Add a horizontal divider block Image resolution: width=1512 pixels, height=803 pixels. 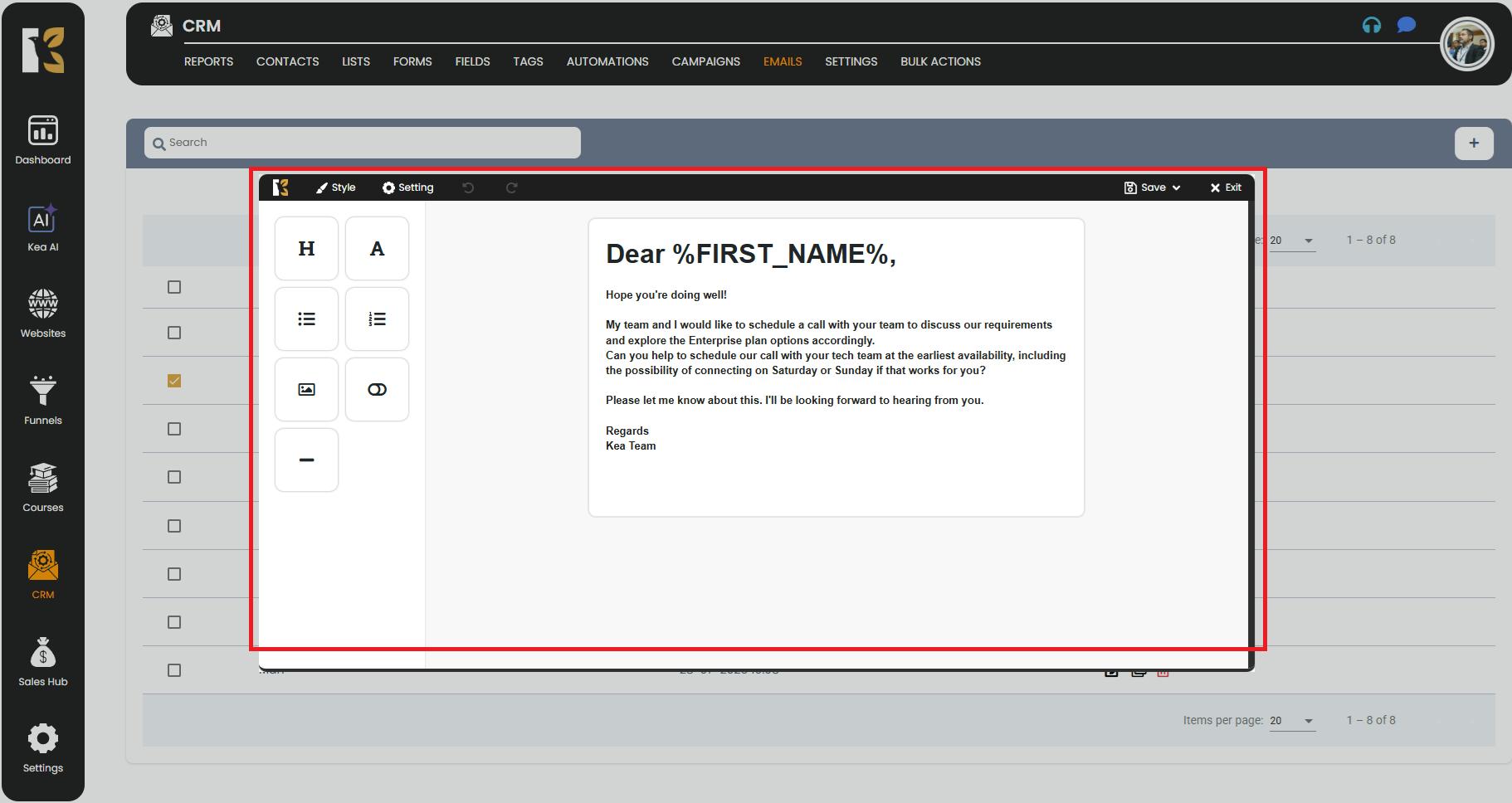[x=306, y=460]
